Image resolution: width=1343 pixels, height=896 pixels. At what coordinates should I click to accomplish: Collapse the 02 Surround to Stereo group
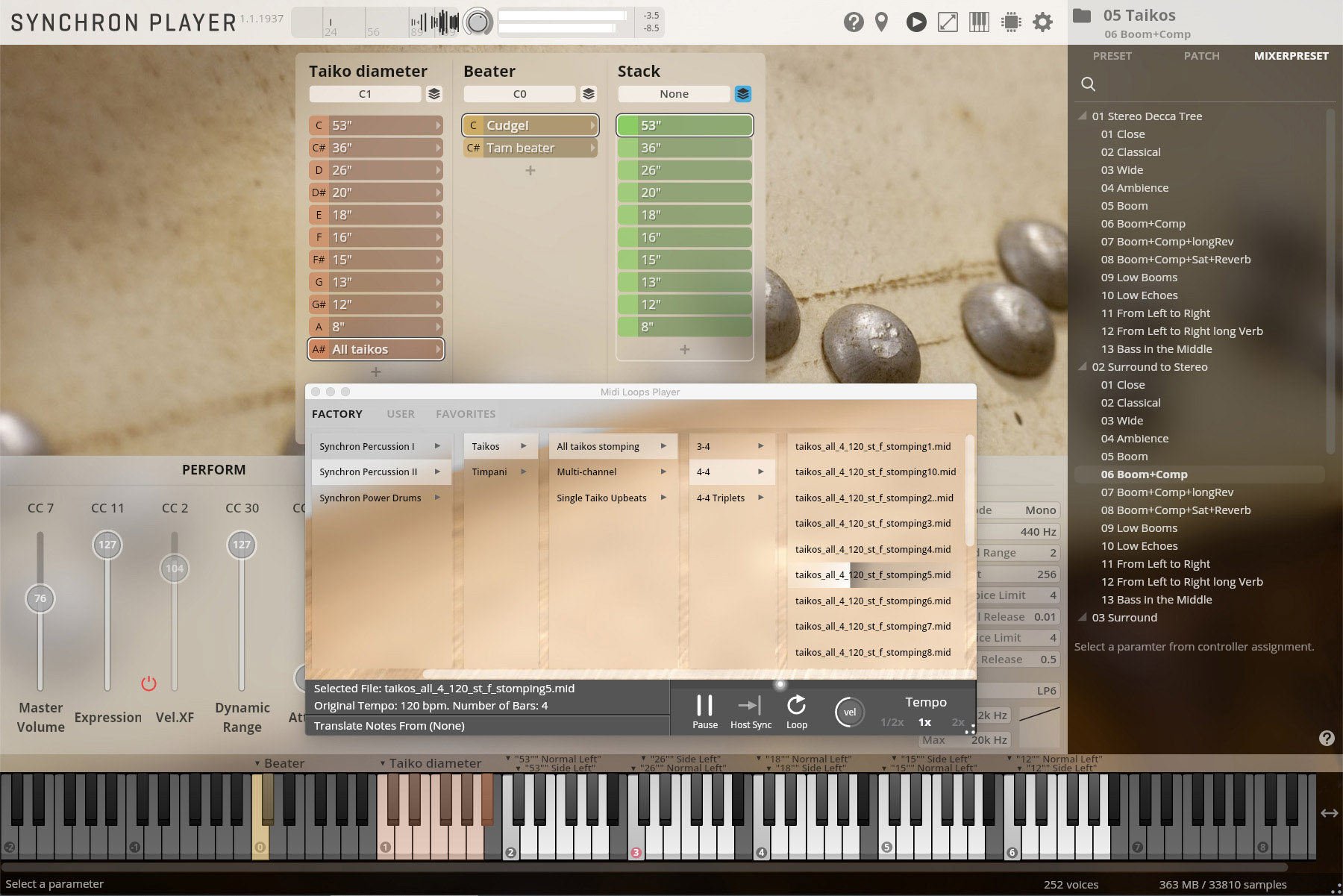pyautogui.click(x=1083, y=366)
